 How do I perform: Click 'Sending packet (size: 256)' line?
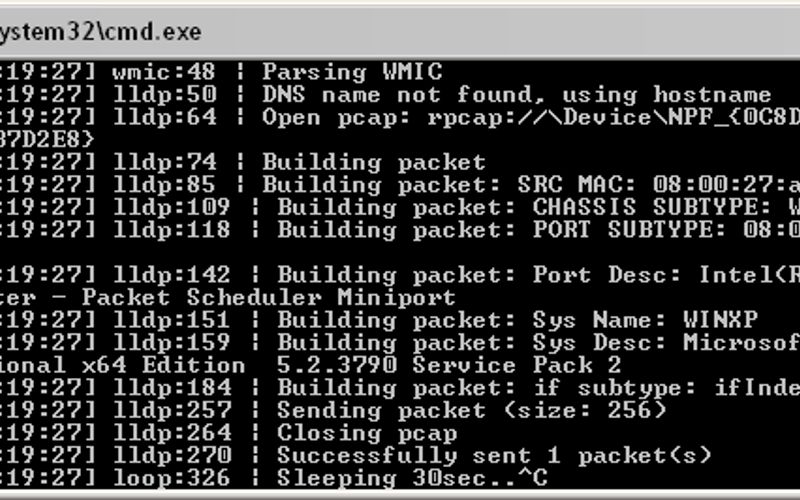click(472, 410)
